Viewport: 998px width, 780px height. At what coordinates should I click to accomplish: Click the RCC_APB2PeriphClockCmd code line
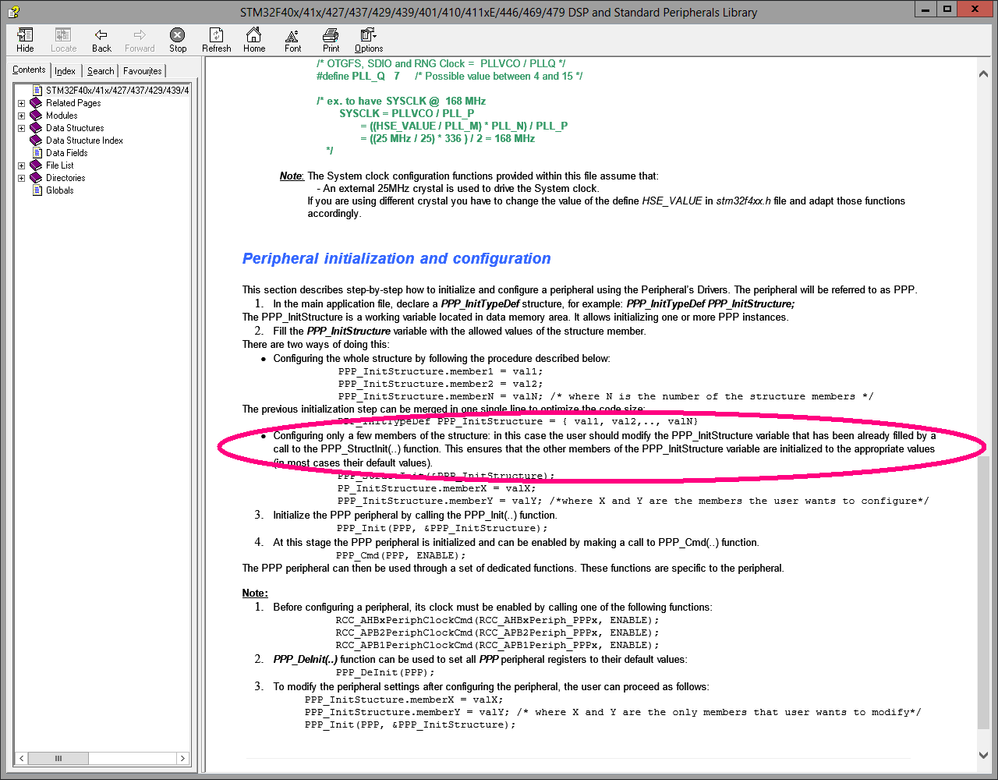(497, 633)
